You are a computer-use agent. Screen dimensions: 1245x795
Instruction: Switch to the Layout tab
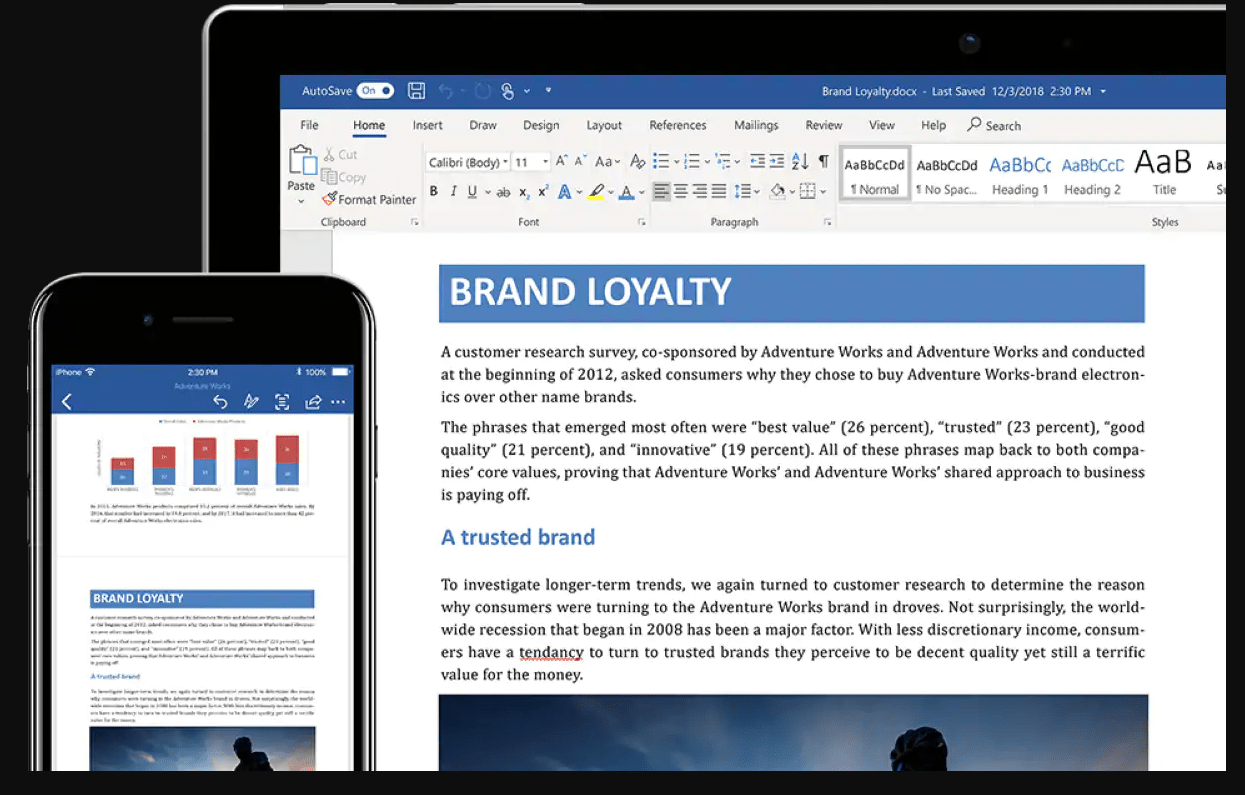604,125
